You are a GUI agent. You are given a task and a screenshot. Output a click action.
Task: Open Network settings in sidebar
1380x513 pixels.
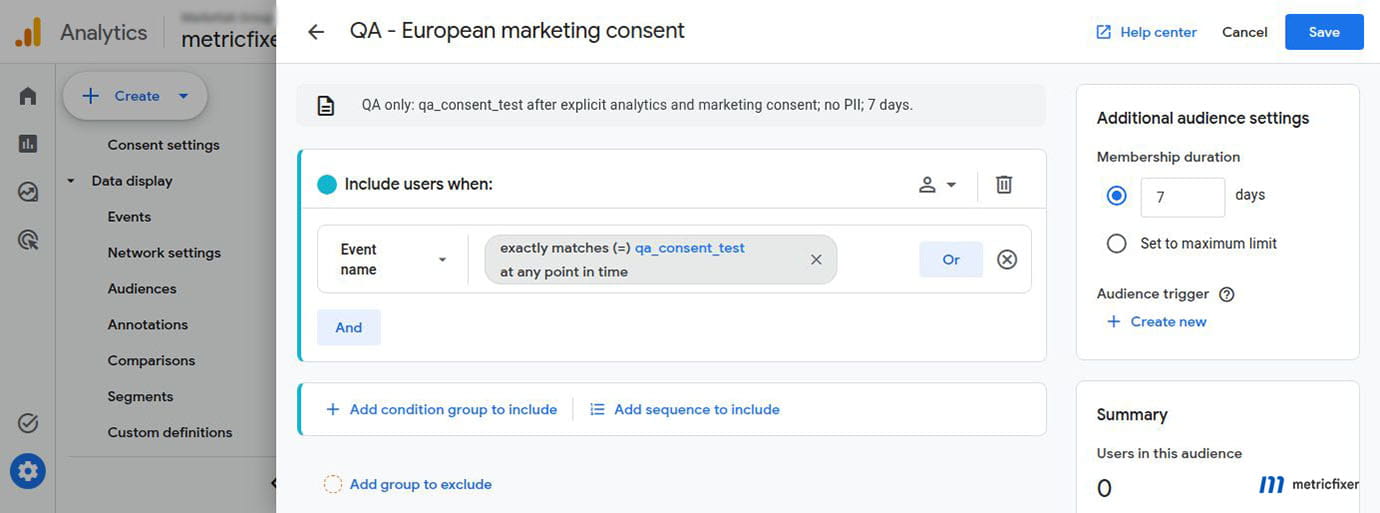click(164, 253)
